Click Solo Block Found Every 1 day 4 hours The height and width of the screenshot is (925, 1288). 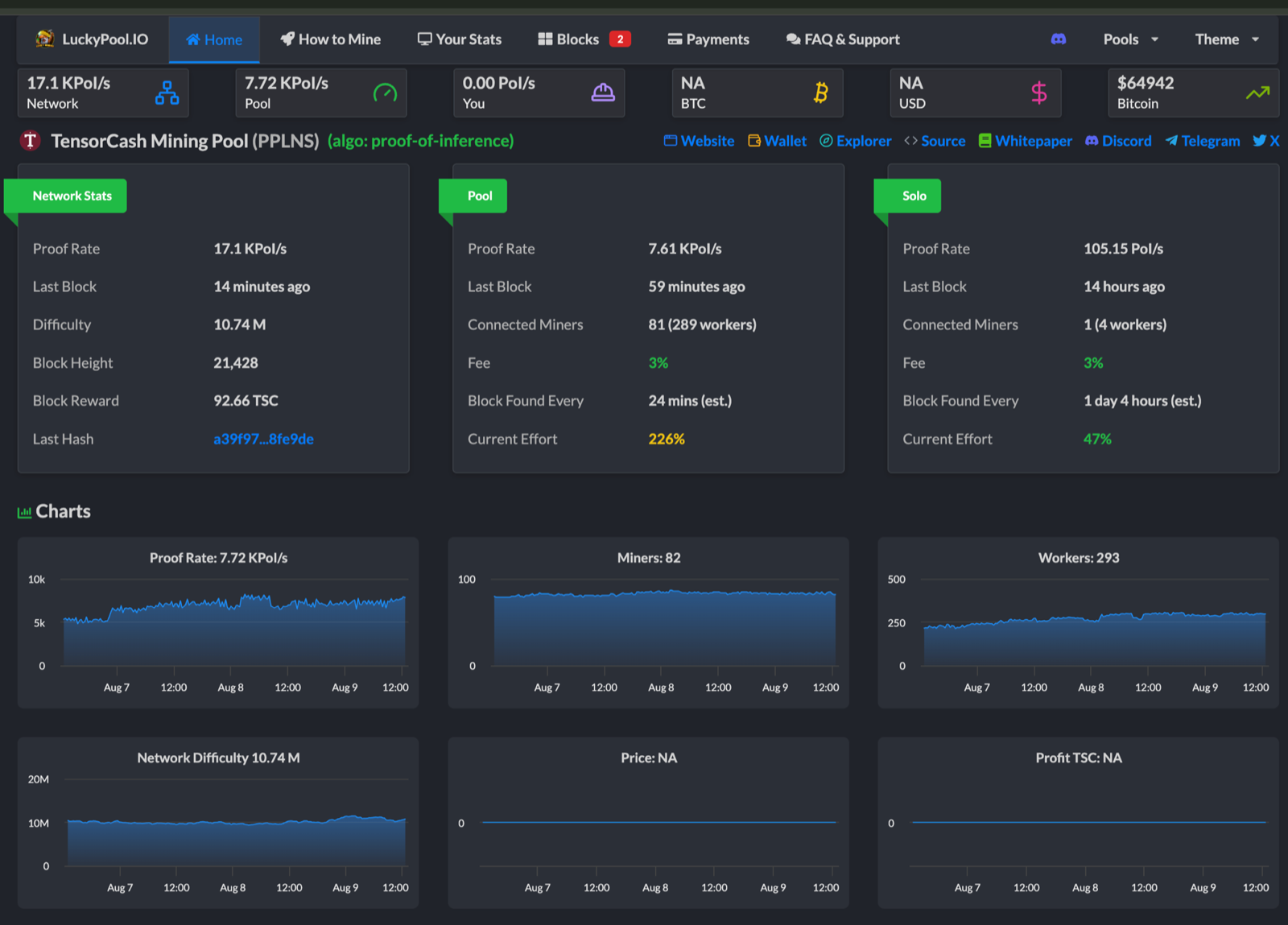point(1142,401)
